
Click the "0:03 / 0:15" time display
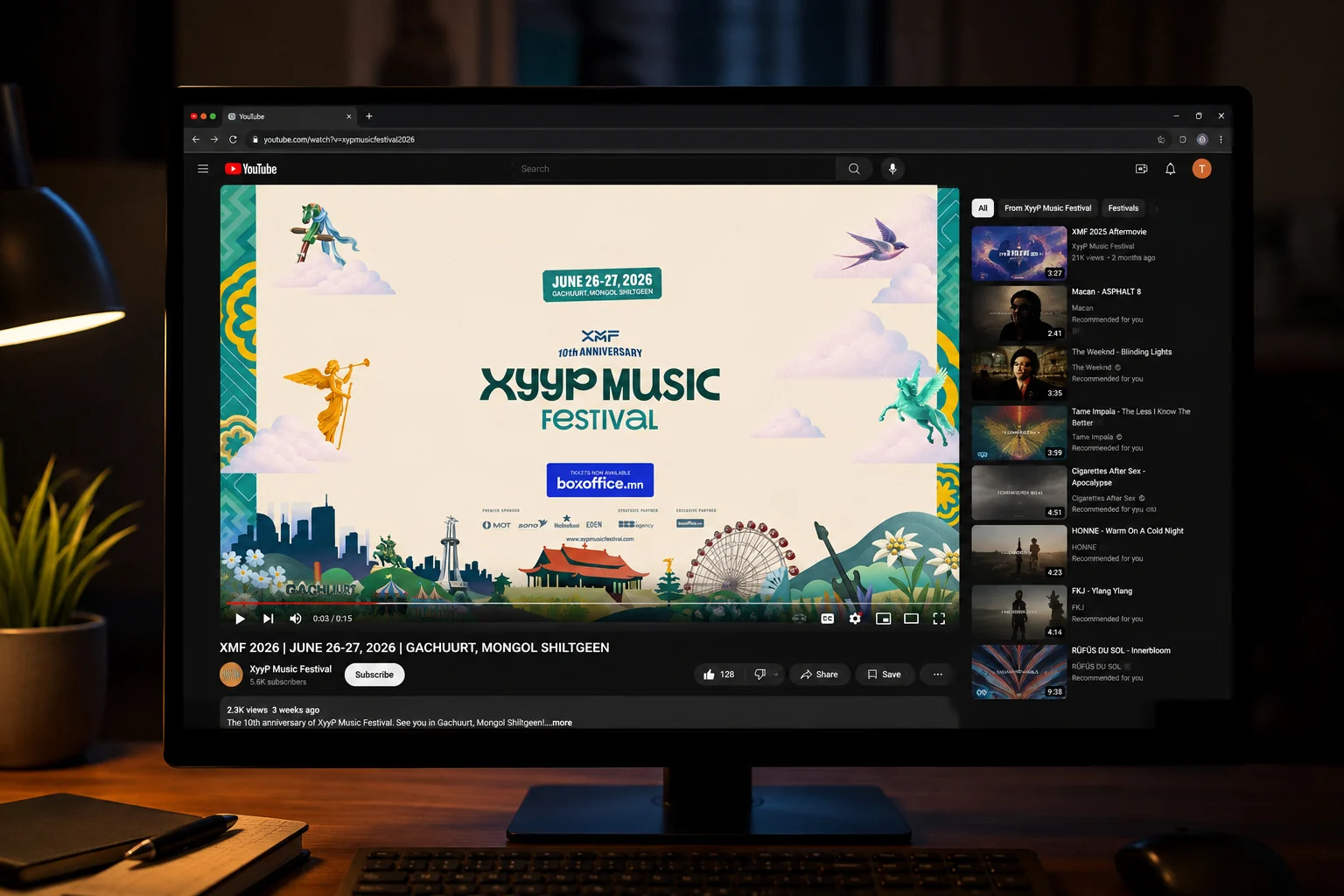pos(332,619)
